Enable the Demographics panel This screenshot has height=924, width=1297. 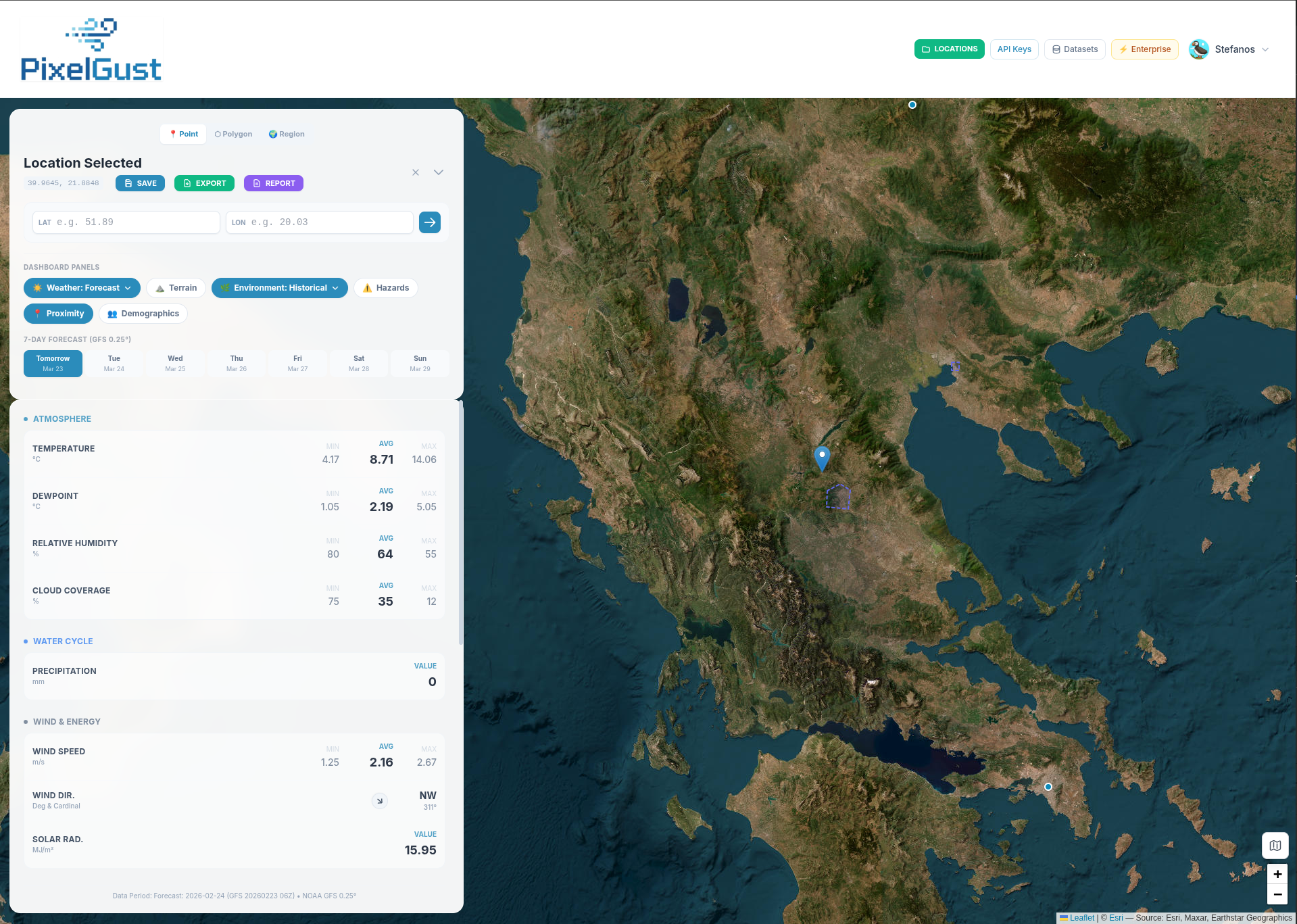click(143, 313)
